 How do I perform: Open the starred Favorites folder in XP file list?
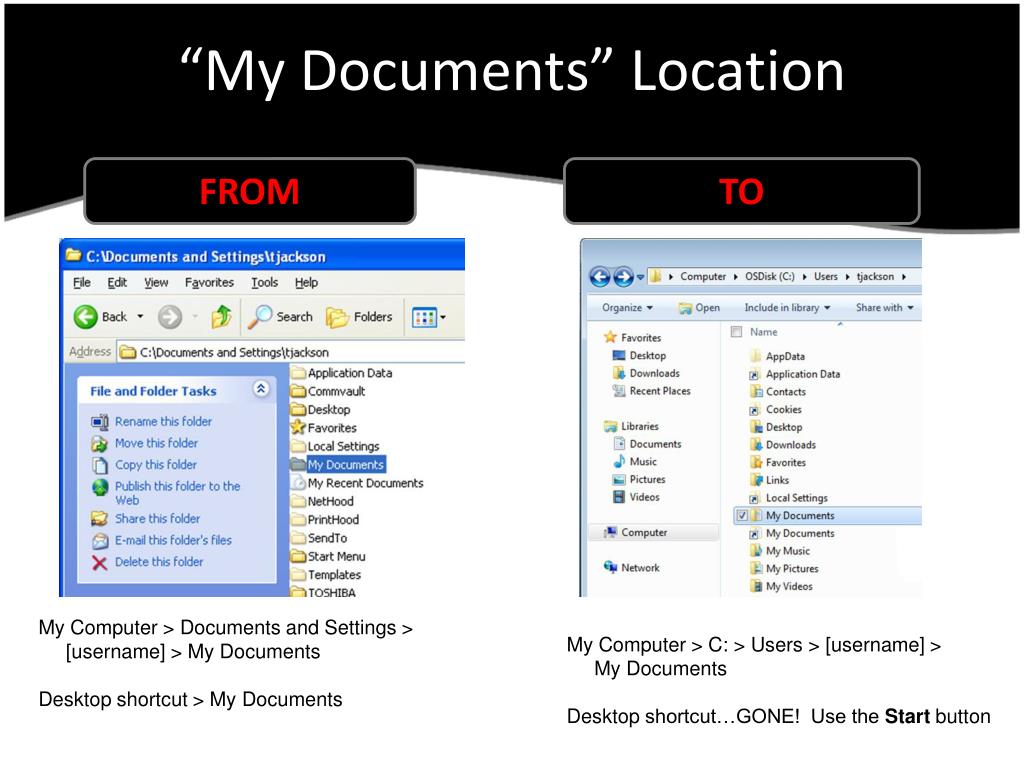pyautogui.click(x=325, y=428)
